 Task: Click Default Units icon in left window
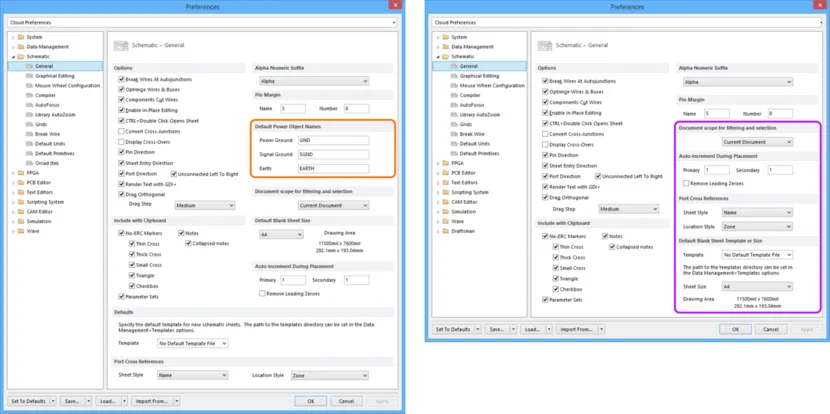pos(30,143)
